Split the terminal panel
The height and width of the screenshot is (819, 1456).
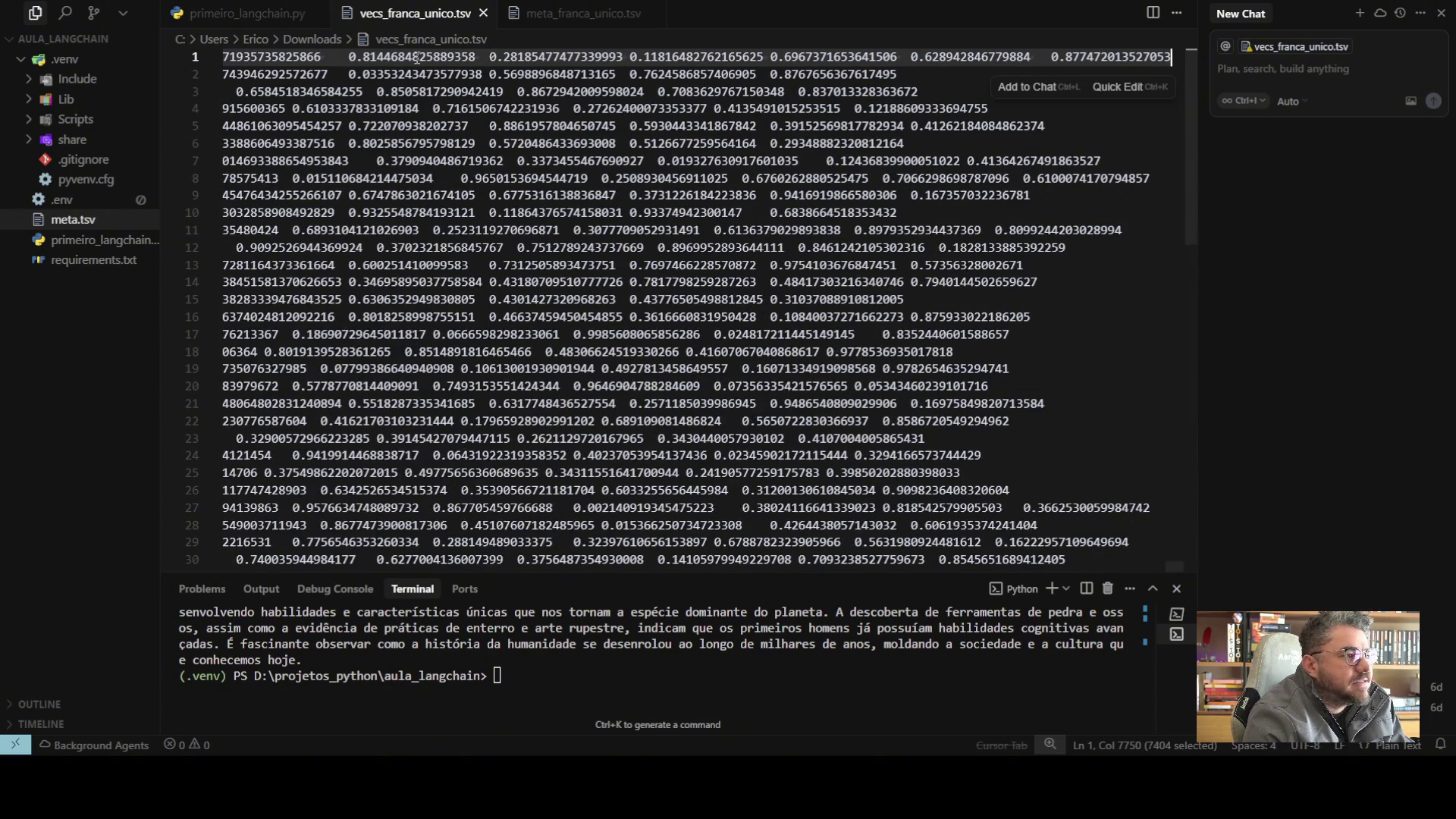[x=1086, y=588]
